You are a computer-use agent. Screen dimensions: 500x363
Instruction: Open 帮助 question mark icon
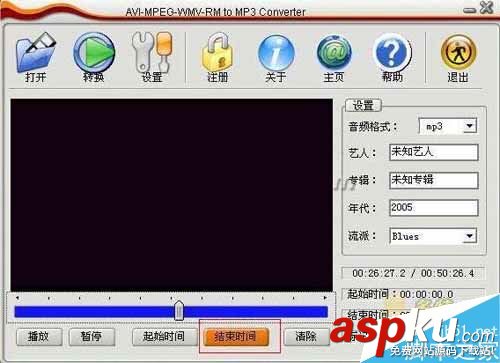tap(392, 57)
